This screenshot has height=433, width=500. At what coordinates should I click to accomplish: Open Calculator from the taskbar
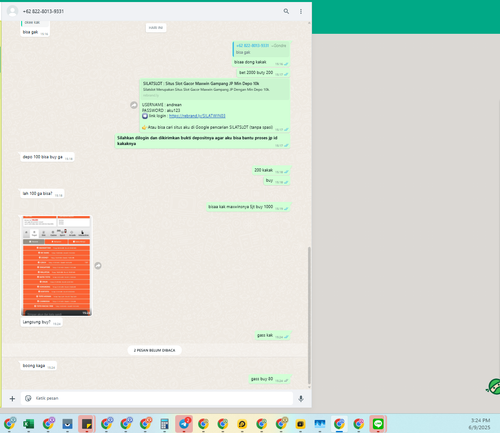pyautogui.click(x=164, y=424)
